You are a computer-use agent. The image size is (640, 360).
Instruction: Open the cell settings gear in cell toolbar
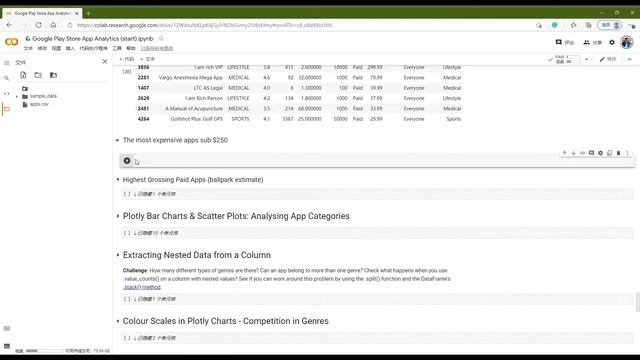[600, 153]
